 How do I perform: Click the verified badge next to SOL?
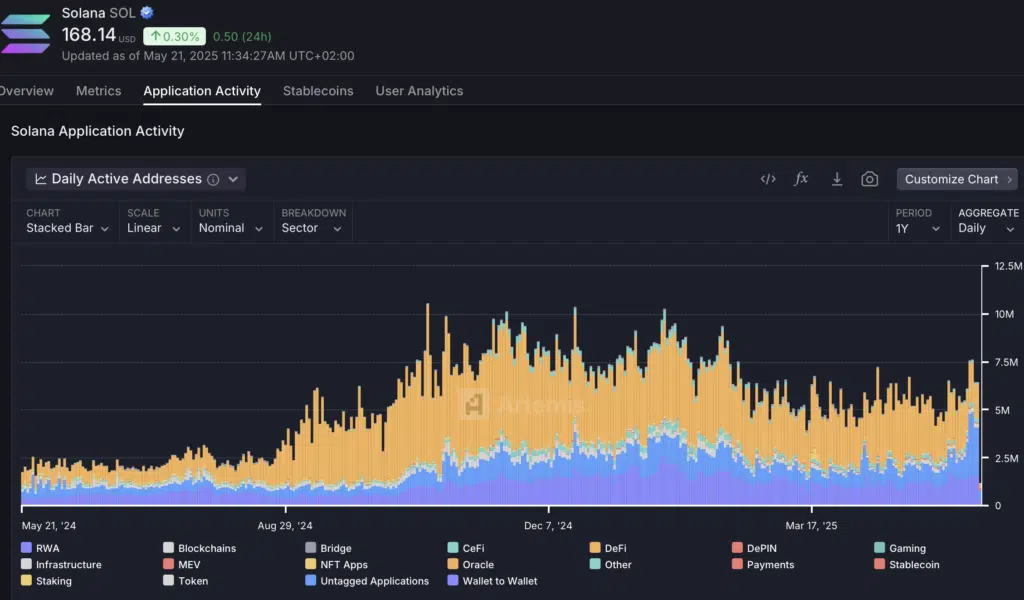(147, 12)
